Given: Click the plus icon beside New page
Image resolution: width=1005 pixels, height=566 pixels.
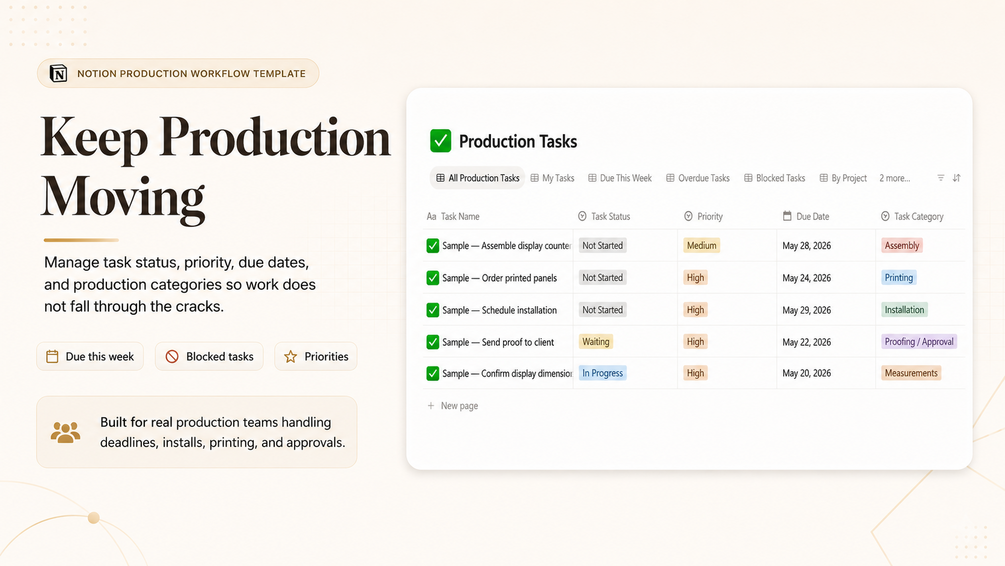Looking at the screenshot, I should pos(431,406).
